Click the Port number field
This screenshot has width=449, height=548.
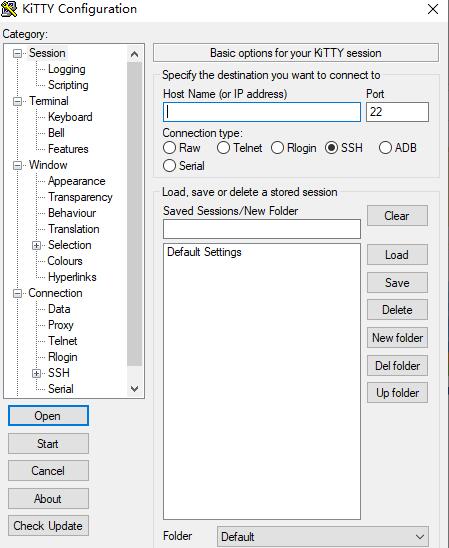coord(397,112)
